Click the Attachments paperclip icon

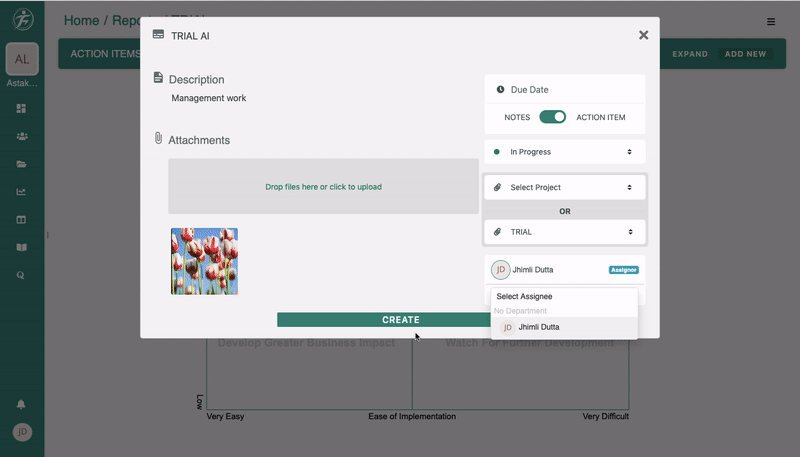[158, 138]
